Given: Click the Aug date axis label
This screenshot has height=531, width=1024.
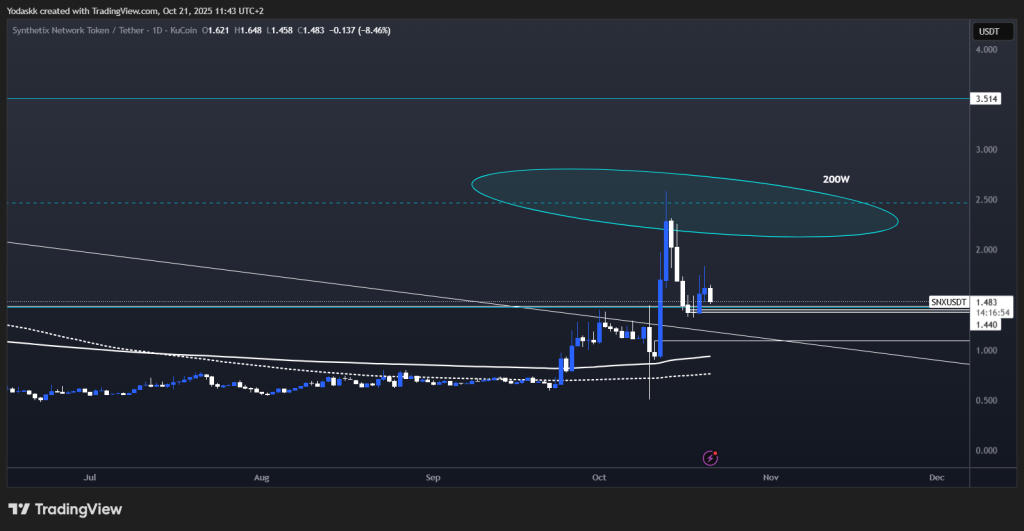Looking at the screenshot, I should pos(261,477).
